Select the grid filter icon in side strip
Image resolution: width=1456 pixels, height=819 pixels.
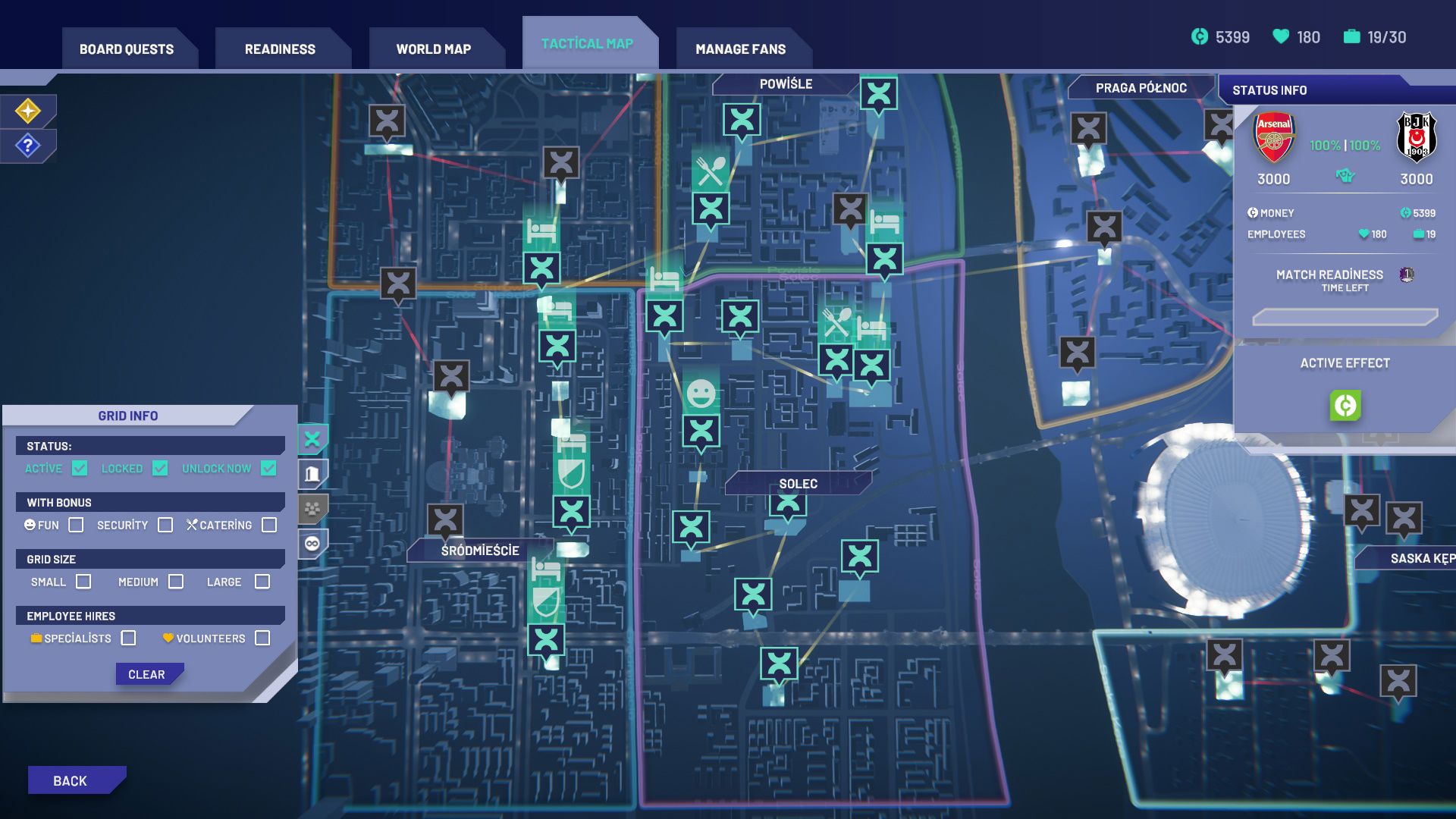click(312, 439)
